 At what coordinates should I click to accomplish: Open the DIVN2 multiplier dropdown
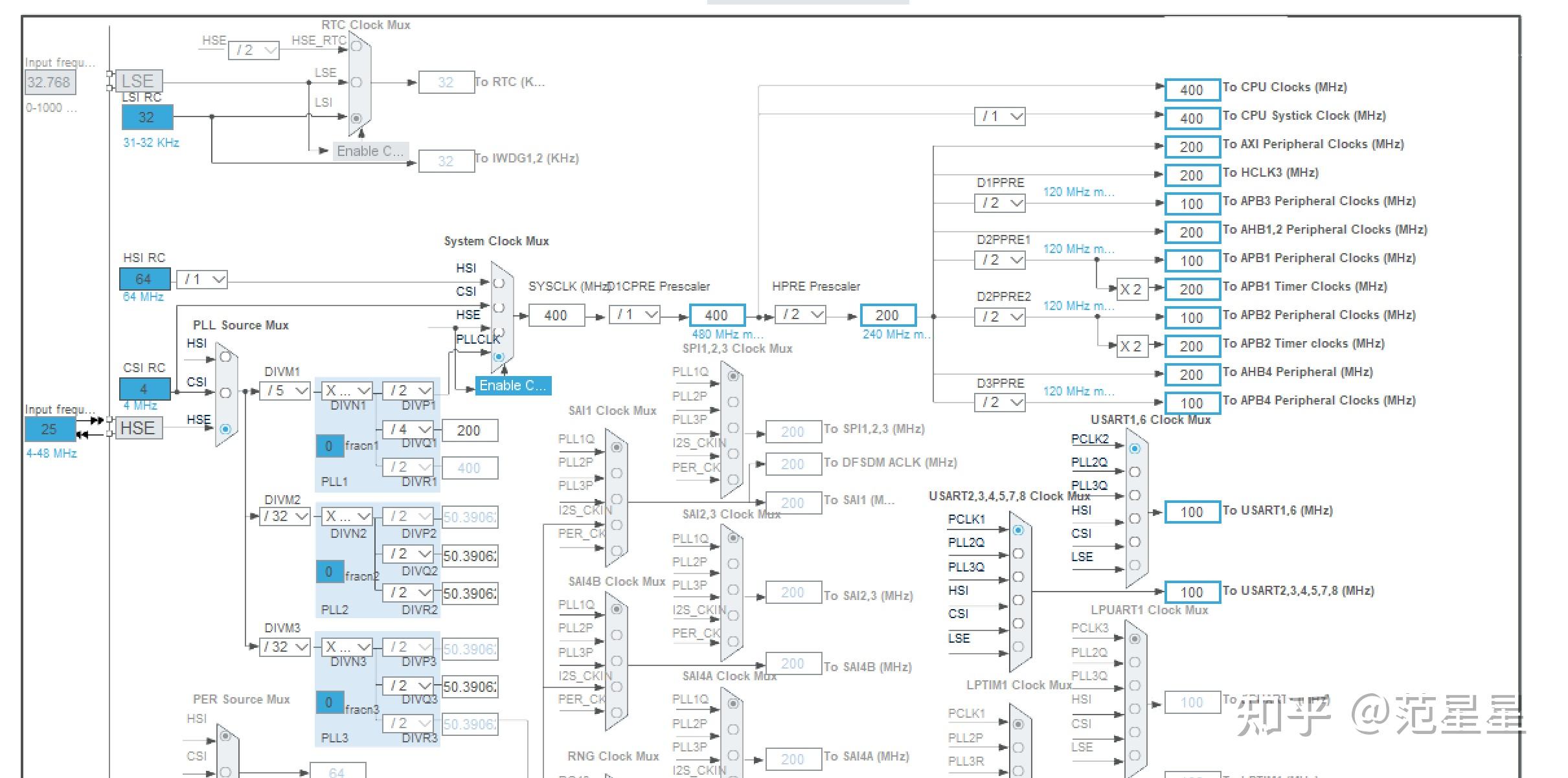[347, 516]
